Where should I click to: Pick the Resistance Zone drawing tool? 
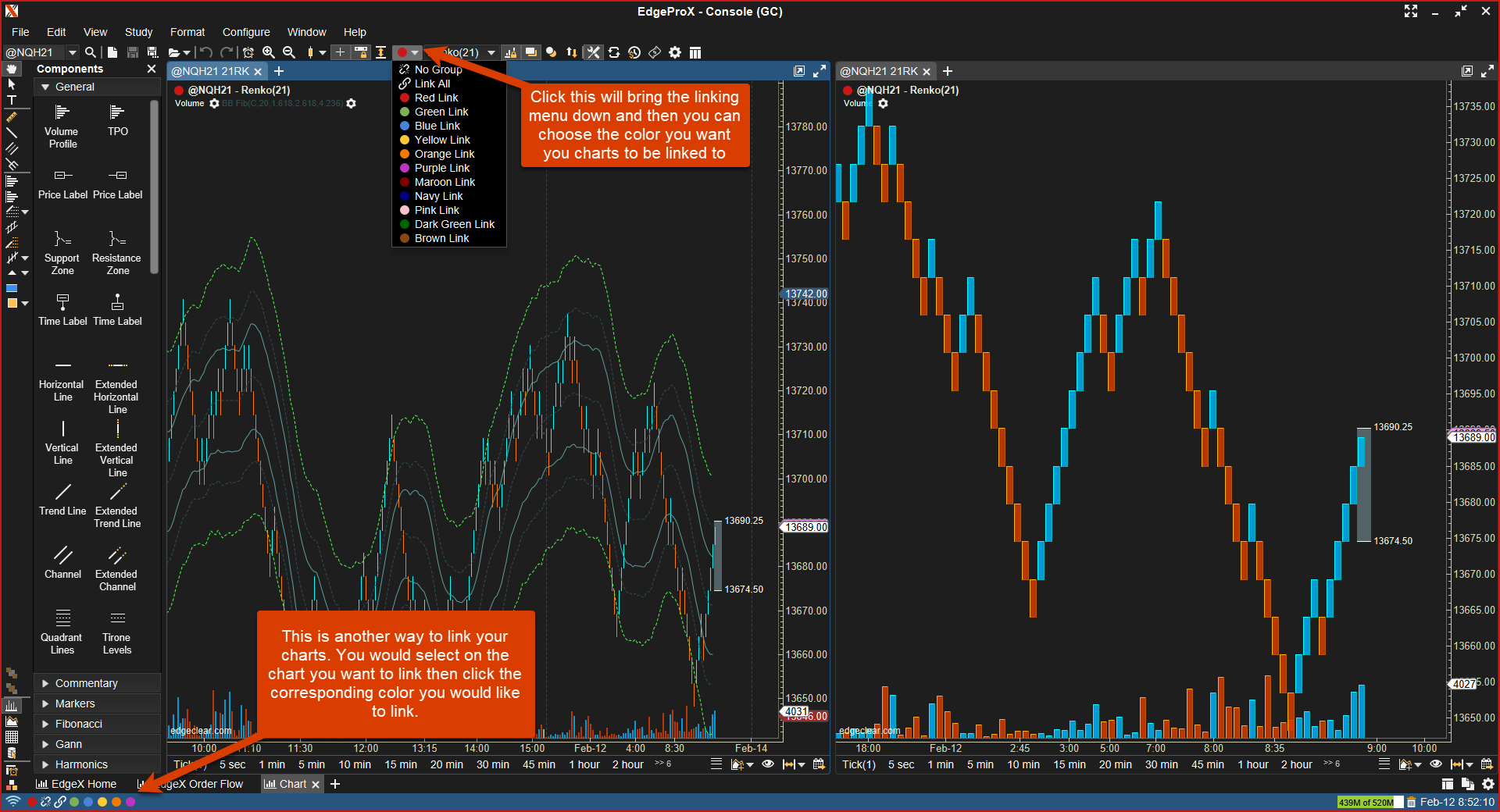[x=117, y=253]
